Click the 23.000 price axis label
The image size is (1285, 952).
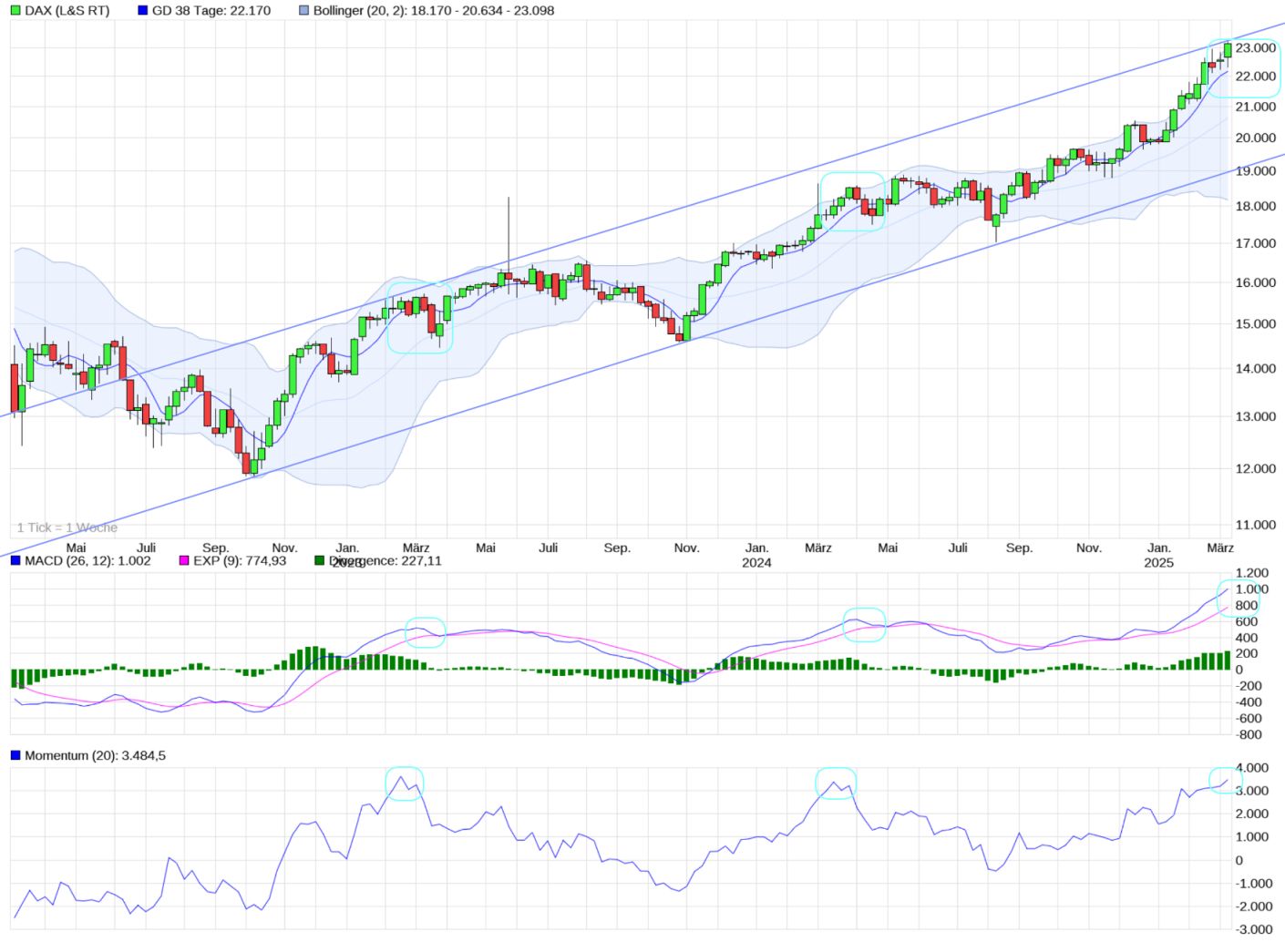[1256, 47]
